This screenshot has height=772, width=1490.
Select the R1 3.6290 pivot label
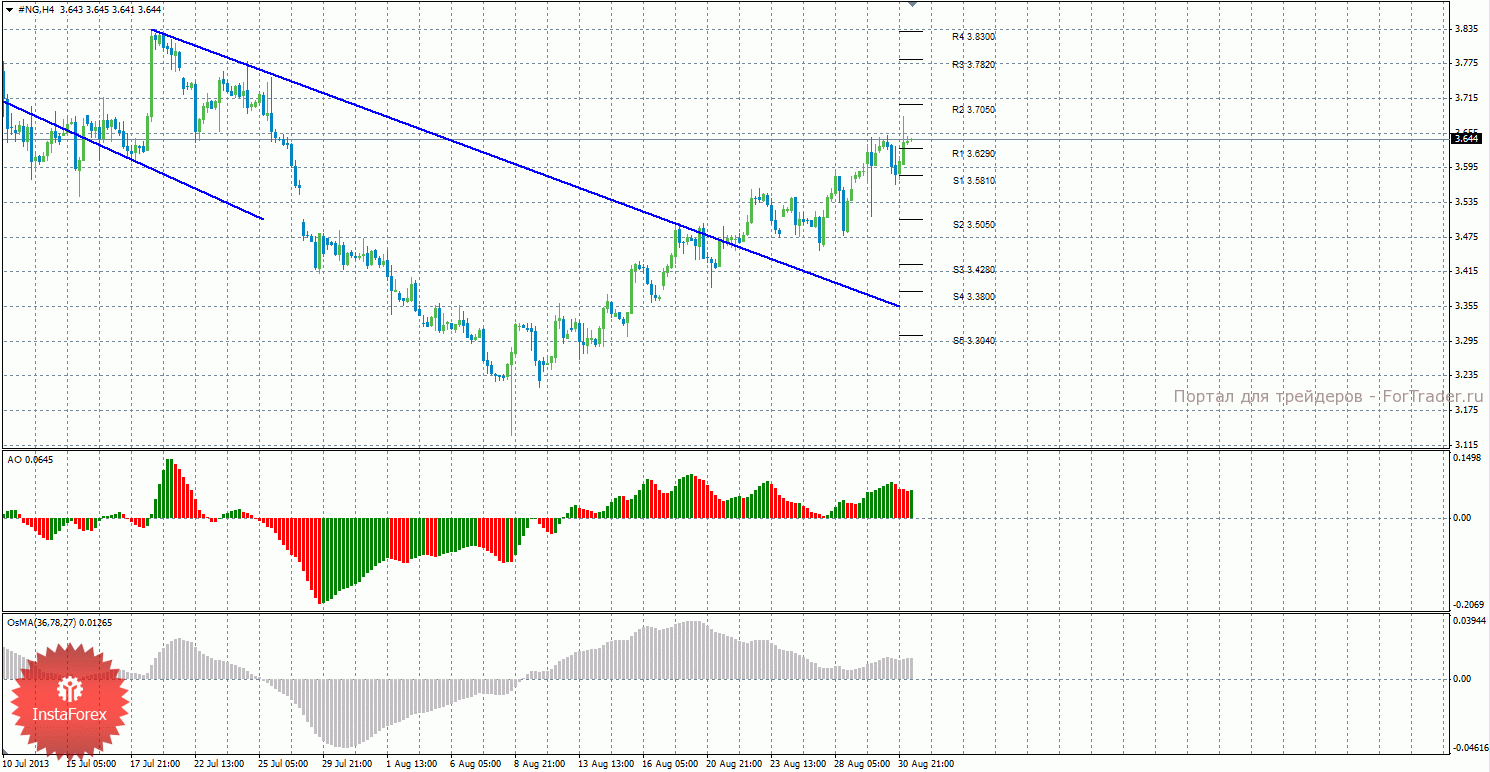click(973, 154)
